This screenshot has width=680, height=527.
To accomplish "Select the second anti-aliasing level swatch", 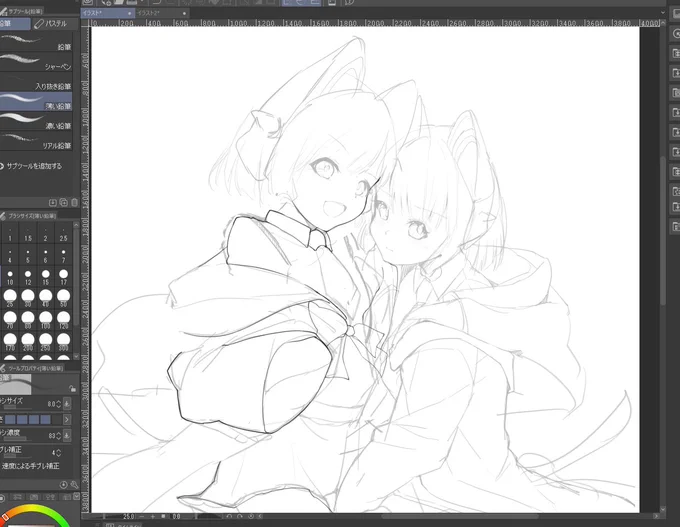I will [x=22, y=419].
